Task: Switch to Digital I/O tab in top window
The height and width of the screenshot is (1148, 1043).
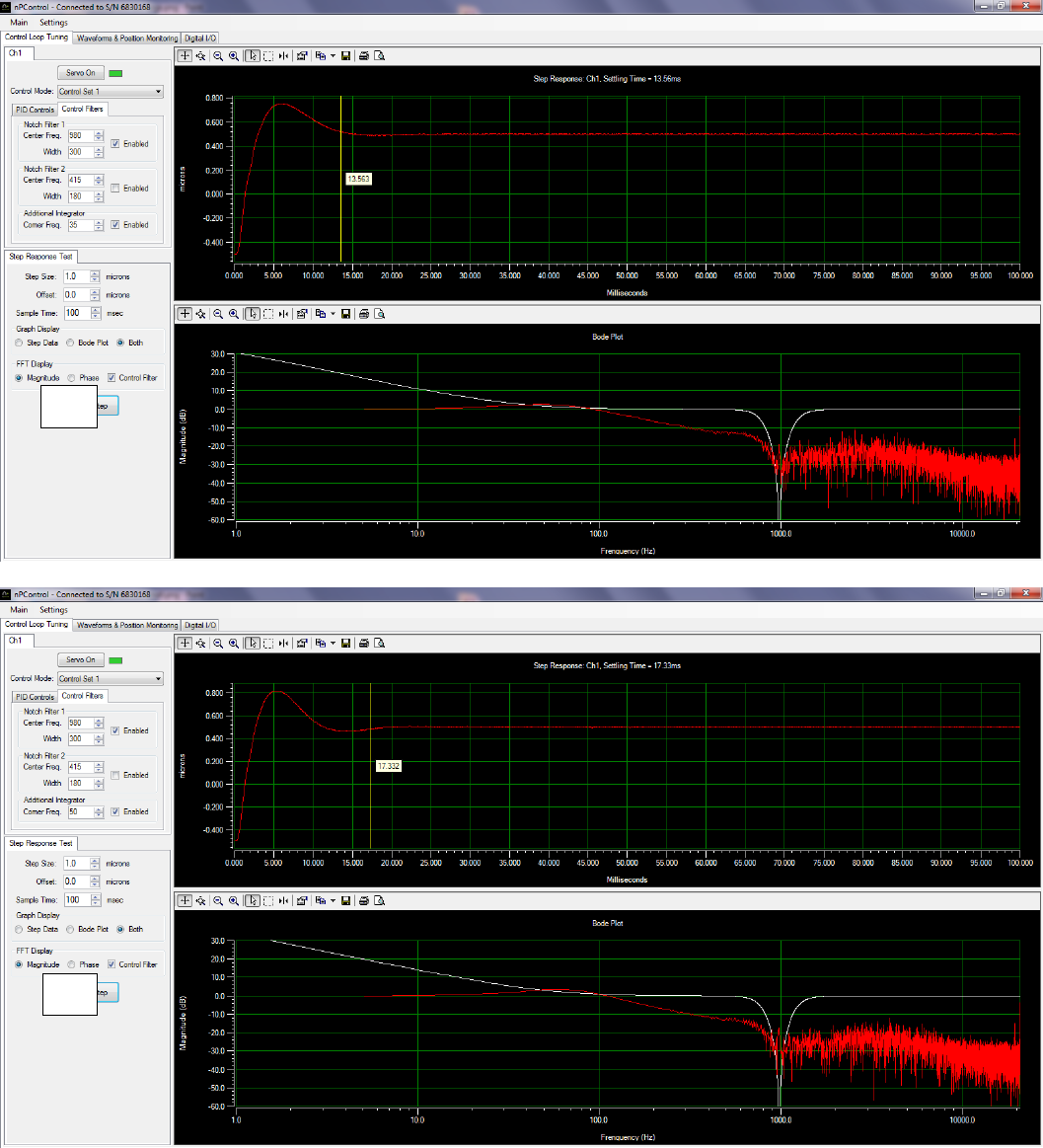Action: click(x=199, y=38)
